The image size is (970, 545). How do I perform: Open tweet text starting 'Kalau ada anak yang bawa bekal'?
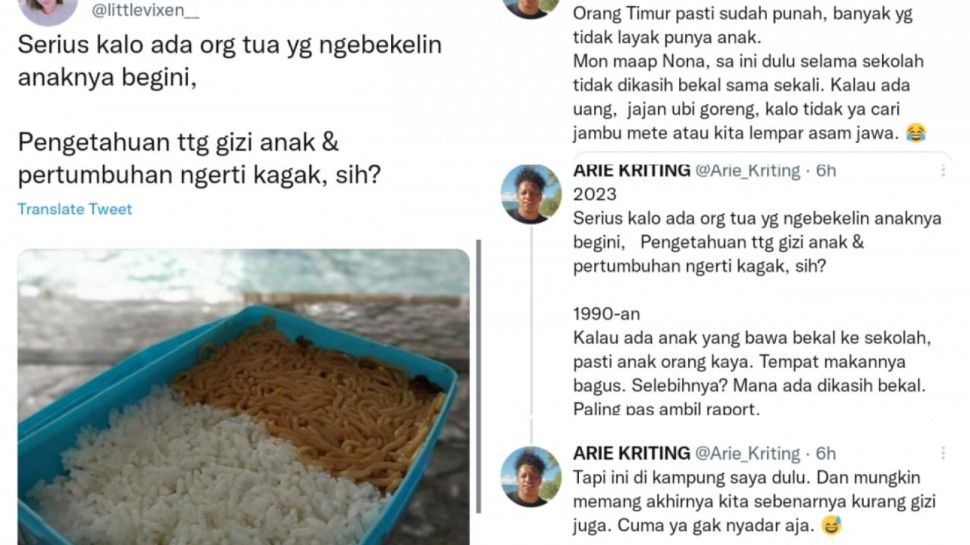(x=752, y=373)
